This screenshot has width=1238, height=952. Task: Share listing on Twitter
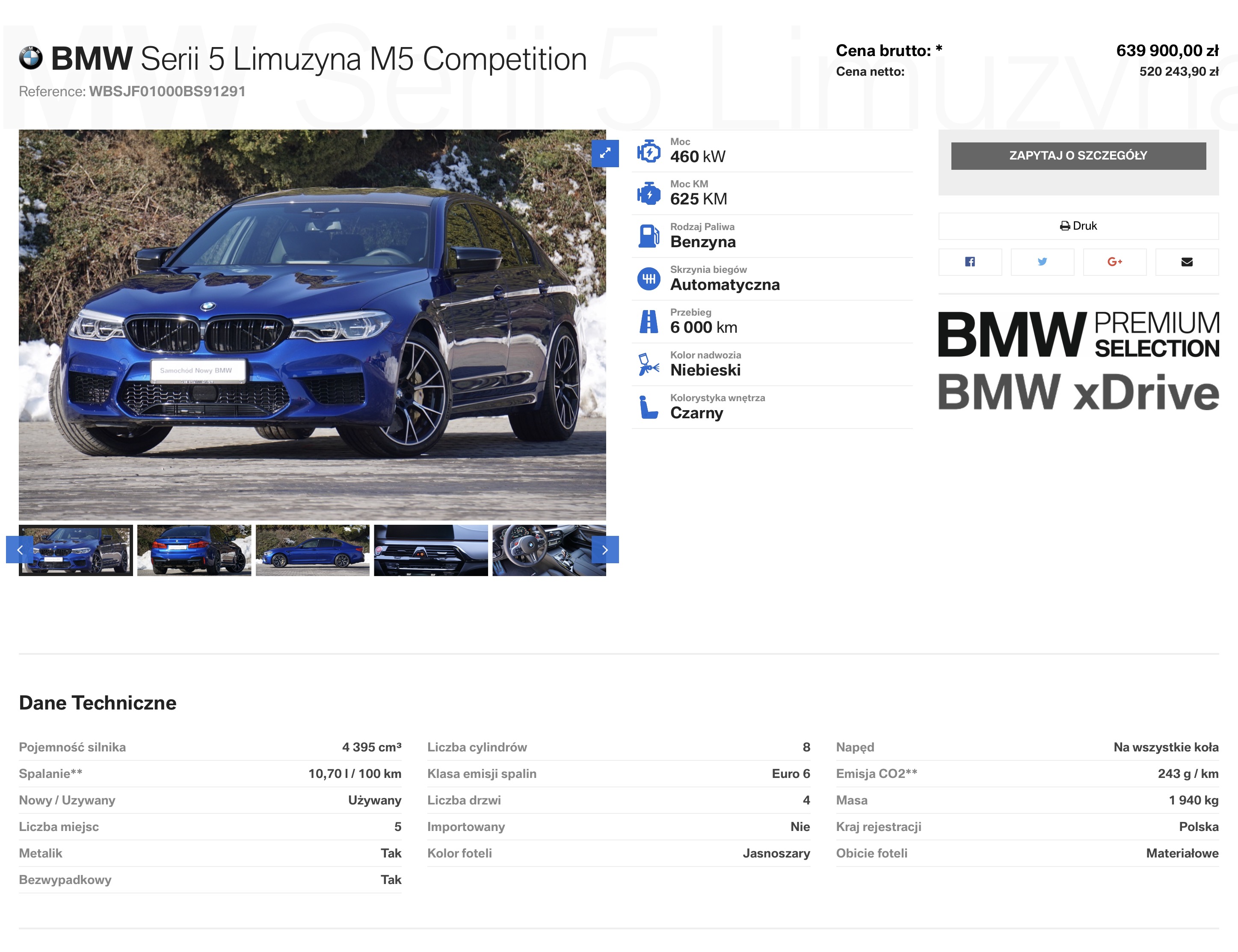tap(1042, 262)
